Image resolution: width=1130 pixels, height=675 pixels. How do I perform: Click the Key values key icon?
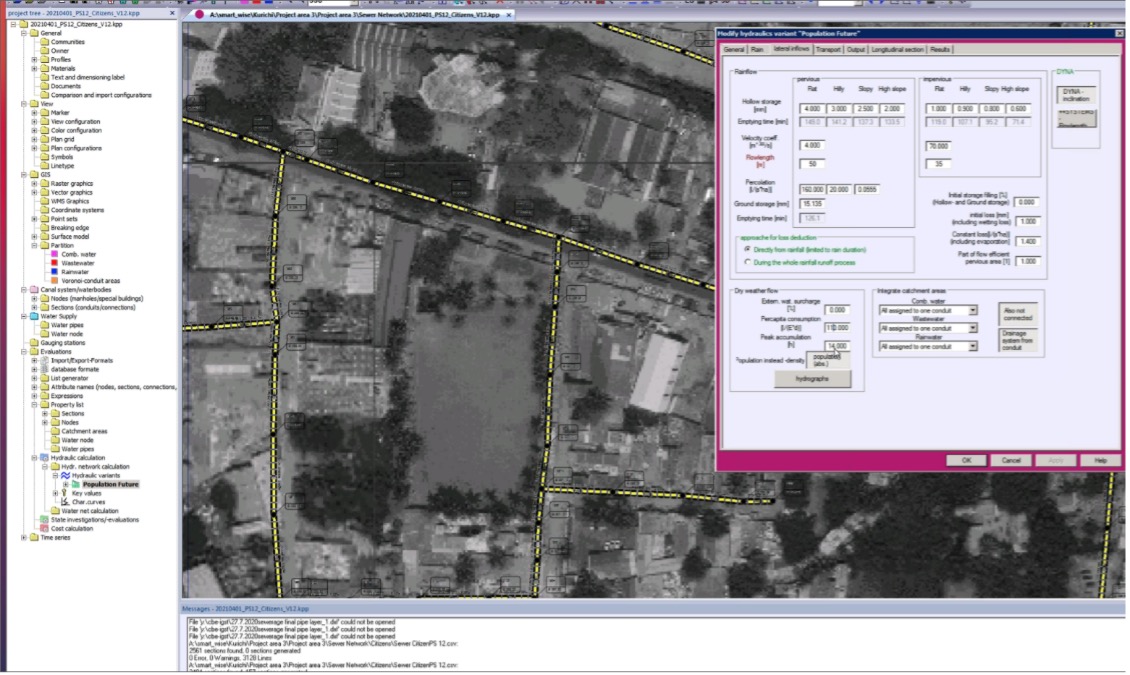point(65,493)
